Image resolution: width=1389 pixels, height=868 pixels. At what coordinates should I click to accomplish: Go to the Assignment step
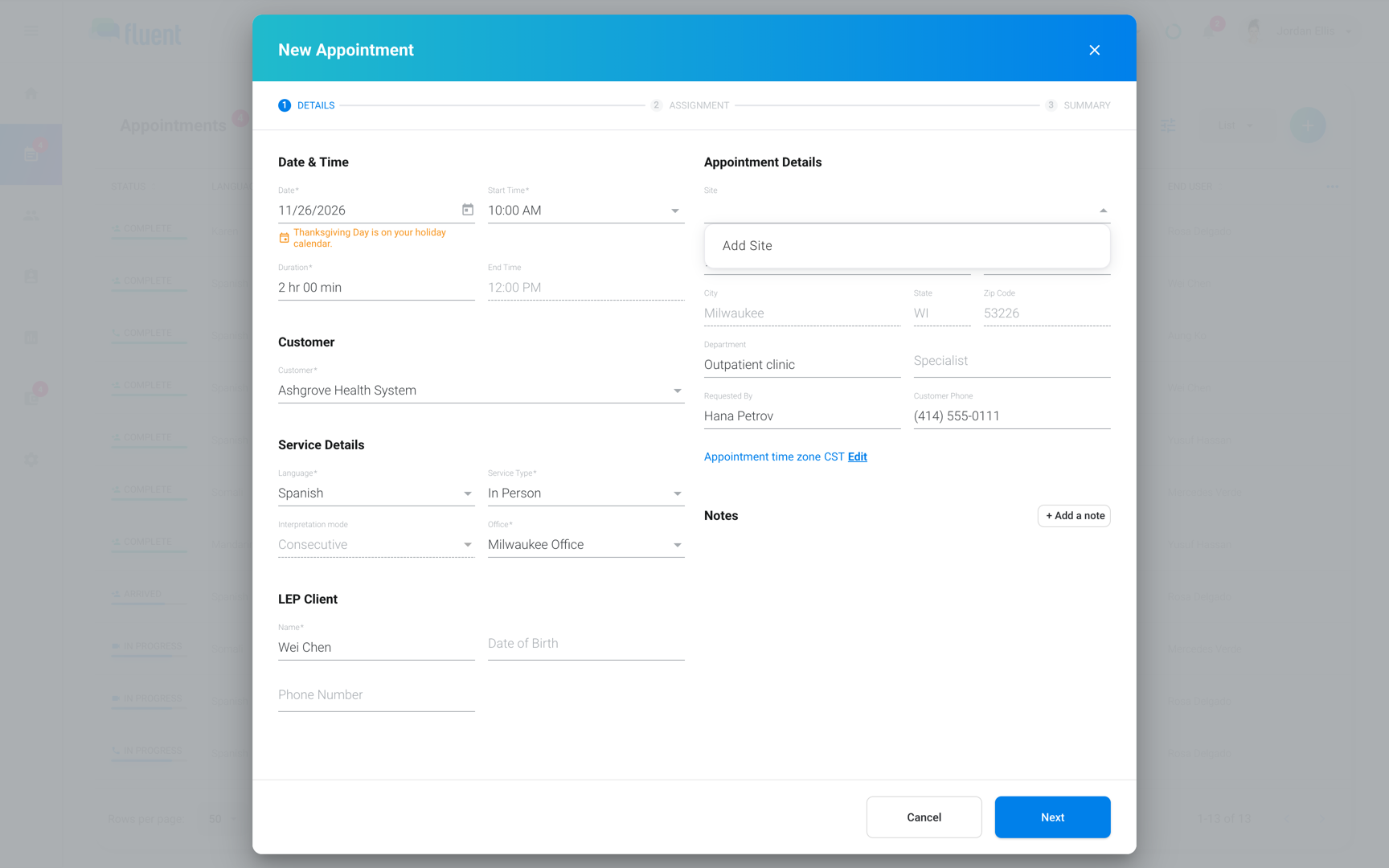(690, 105)
